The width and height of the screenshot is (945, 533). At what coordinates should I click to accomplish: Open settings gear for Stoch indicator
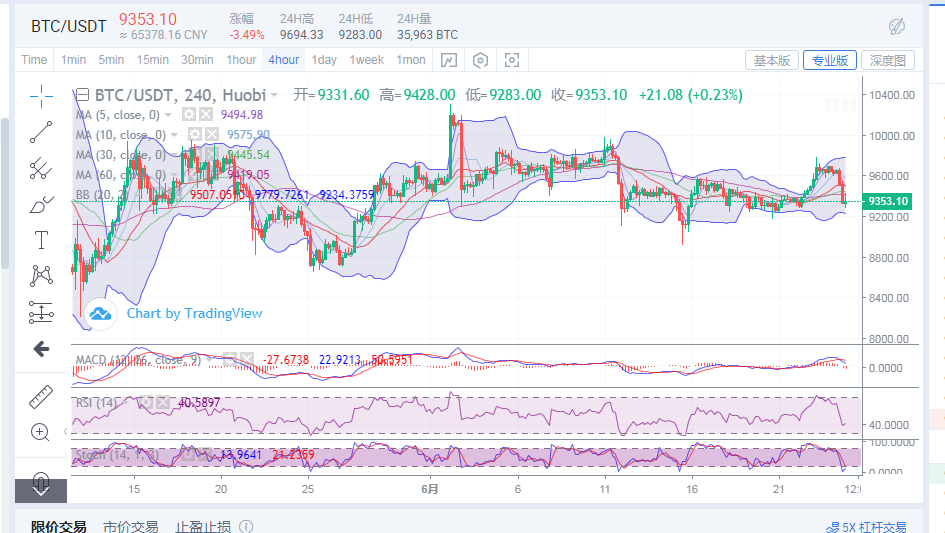click(x=188, y=454)
